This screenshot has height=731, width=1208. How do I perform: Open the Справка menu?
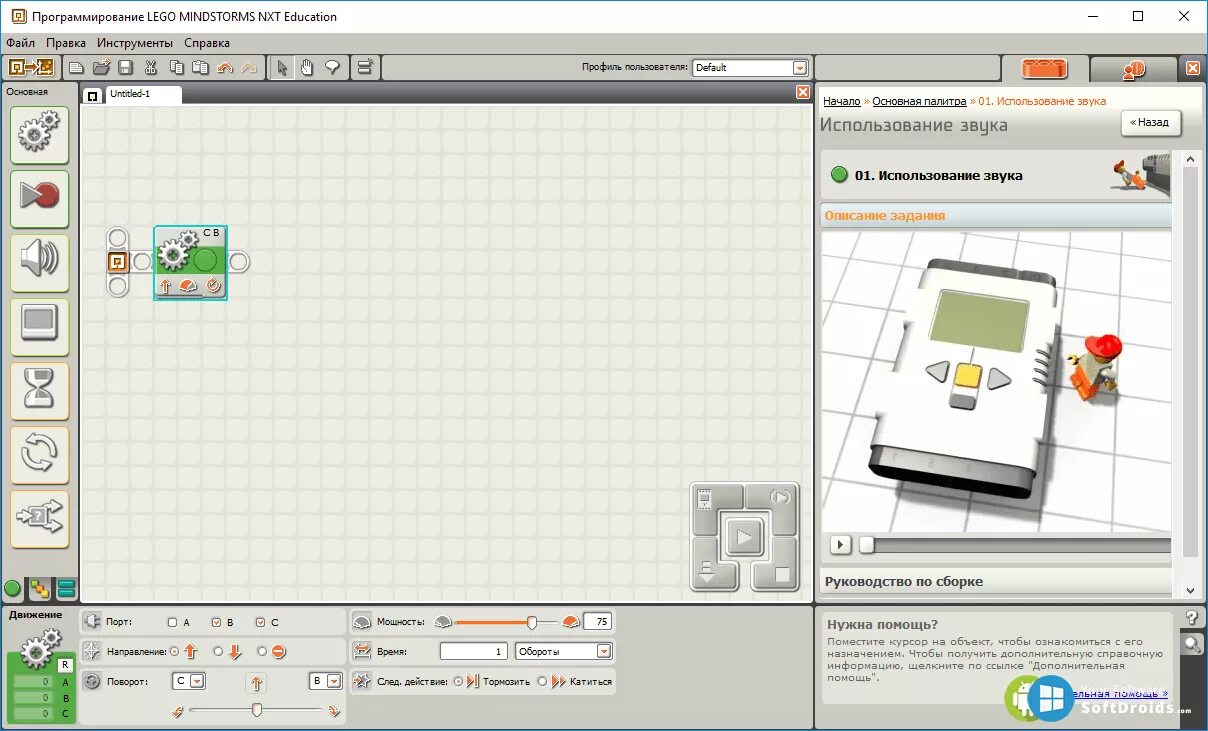point(207,43)
